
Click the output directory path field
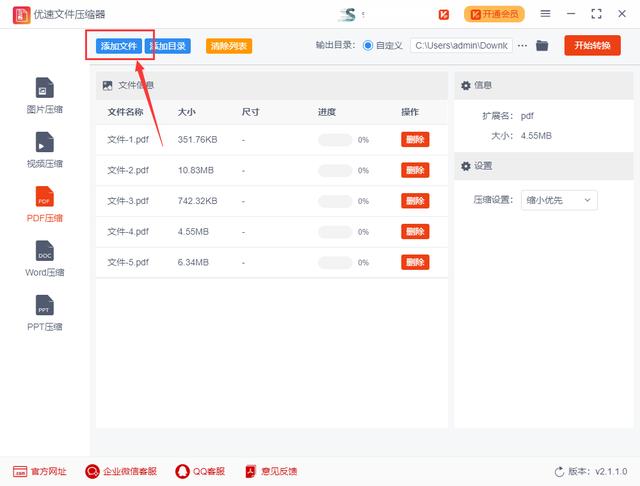click(461, 46)
